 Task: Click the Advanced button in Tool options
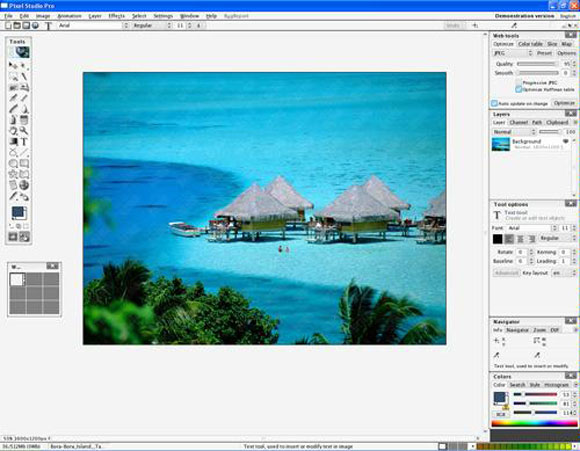click(506, 273)
